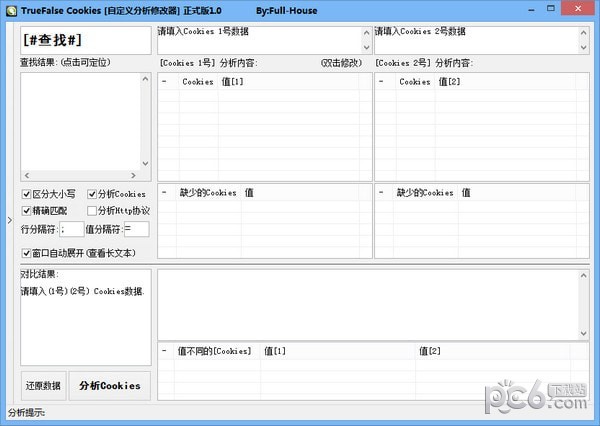This screenshot has height=426, width=600.
Task: Click the 分析Cookies button
Action: tap(110, 386)
